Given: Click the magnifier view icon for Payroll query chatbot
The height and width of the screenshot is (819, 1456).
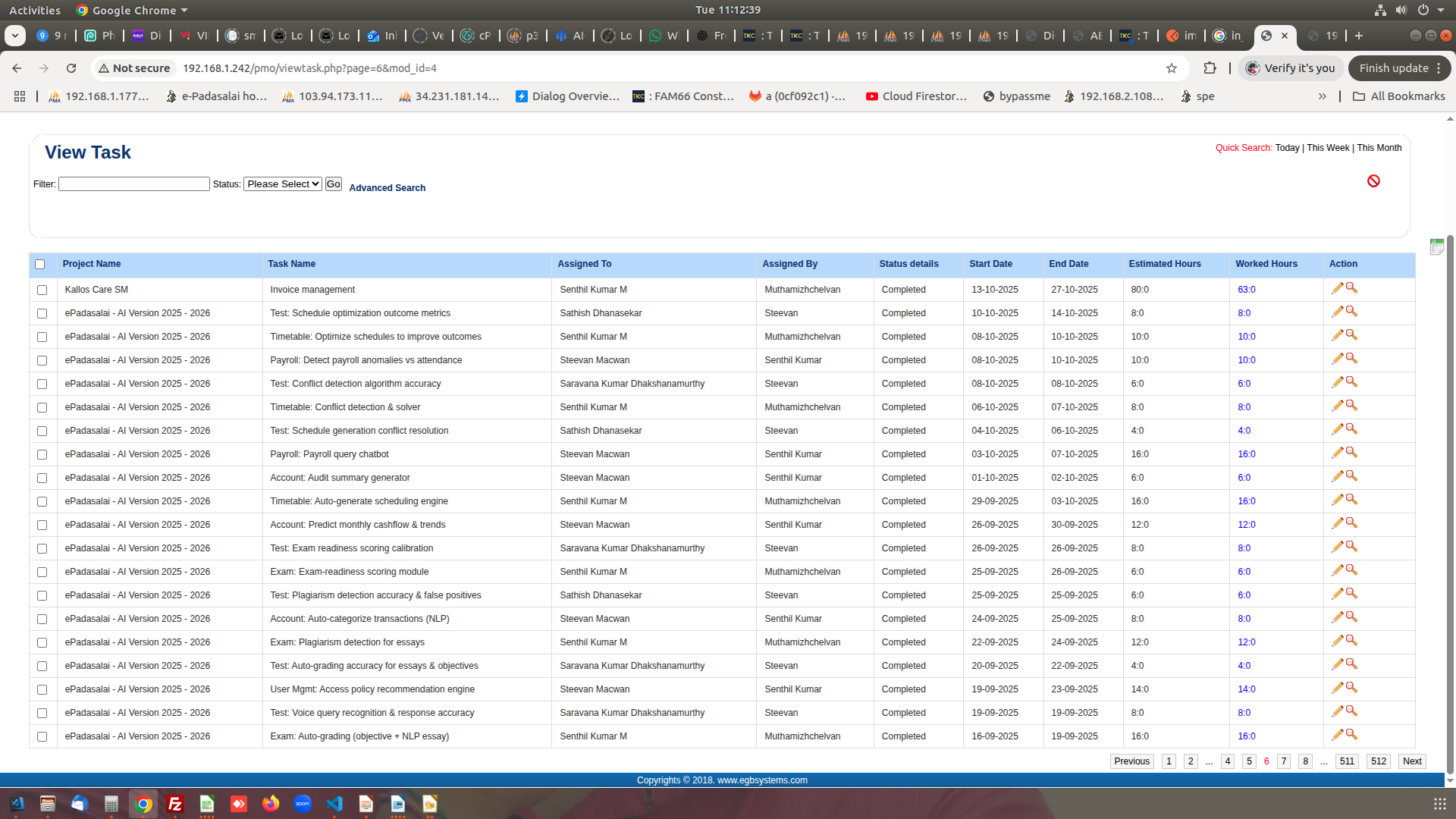Looking at the screenshot, I should tap(1351, 453).
